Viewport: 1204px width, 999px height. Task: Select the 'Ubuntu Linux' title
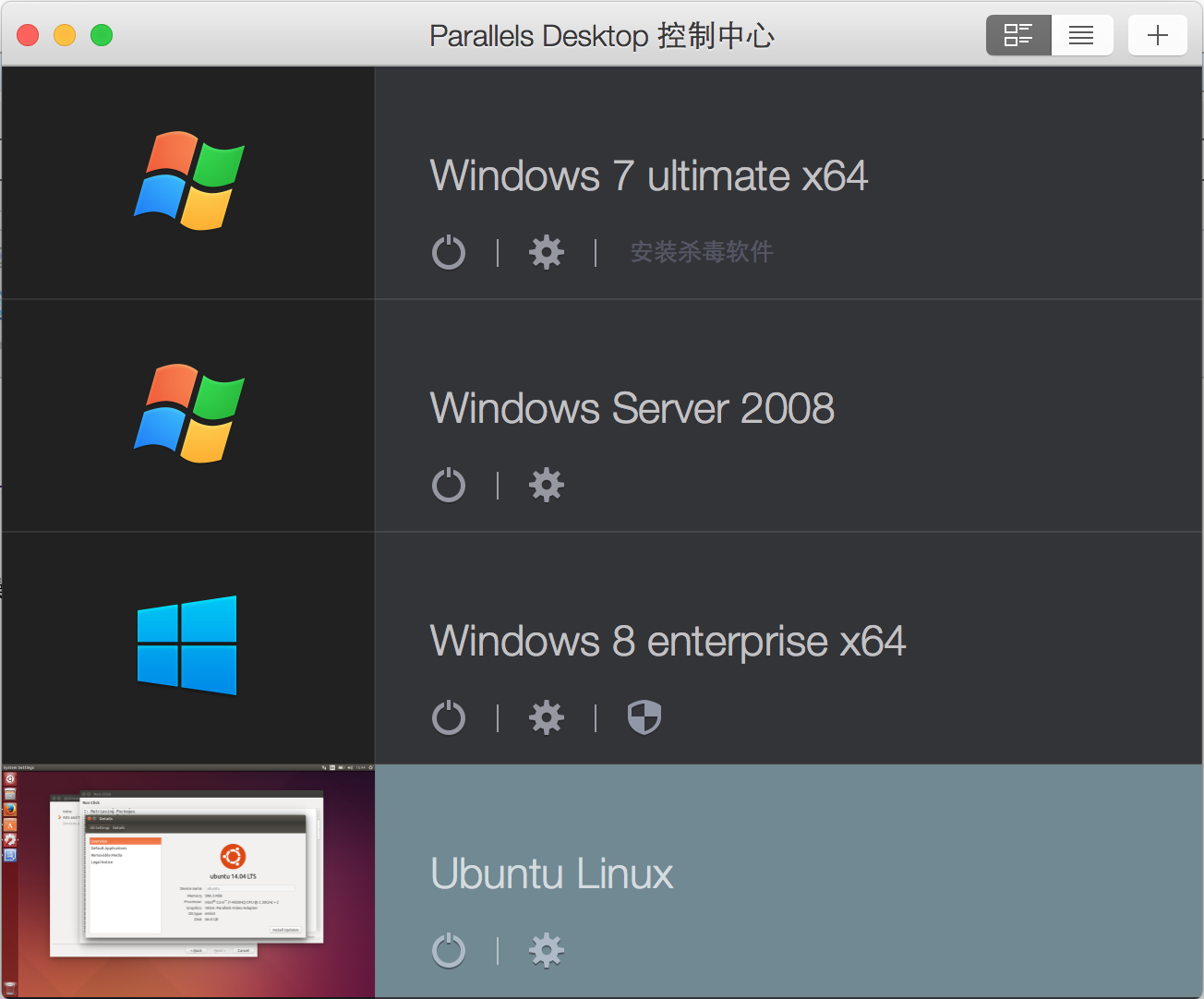click(x=552, y=873)
